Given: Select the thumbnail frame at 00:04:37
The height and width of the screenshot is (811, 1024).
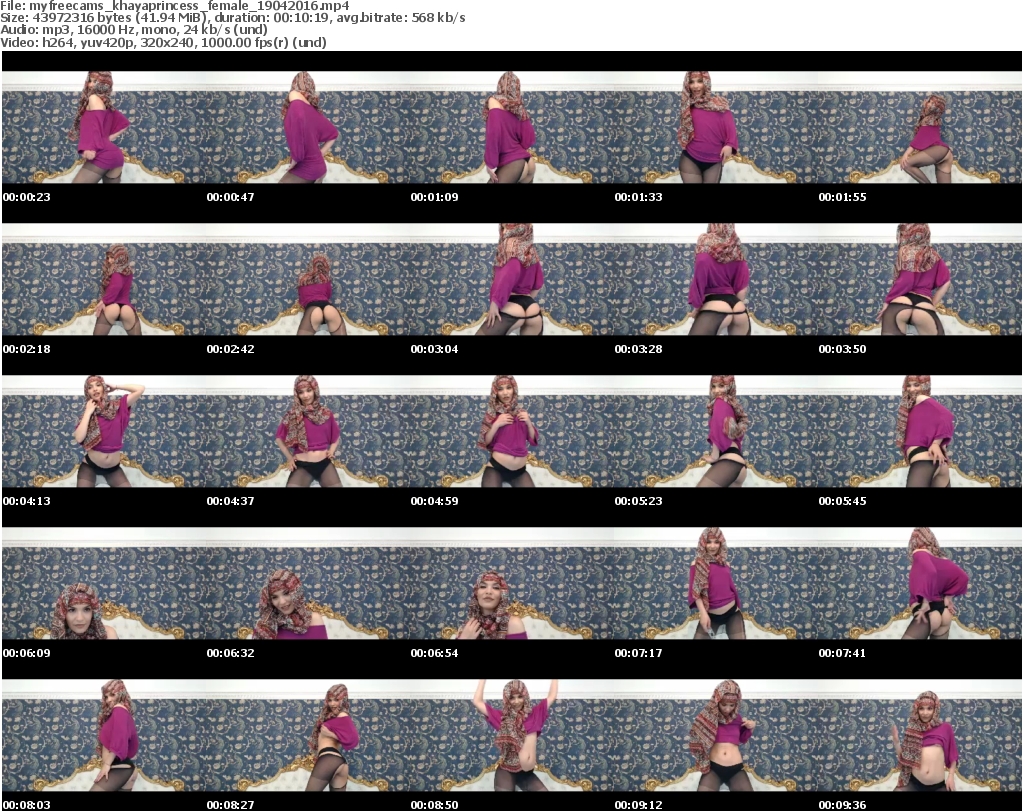Looking at the screenshot, I should pyautogui.click(x=308, y=431).
